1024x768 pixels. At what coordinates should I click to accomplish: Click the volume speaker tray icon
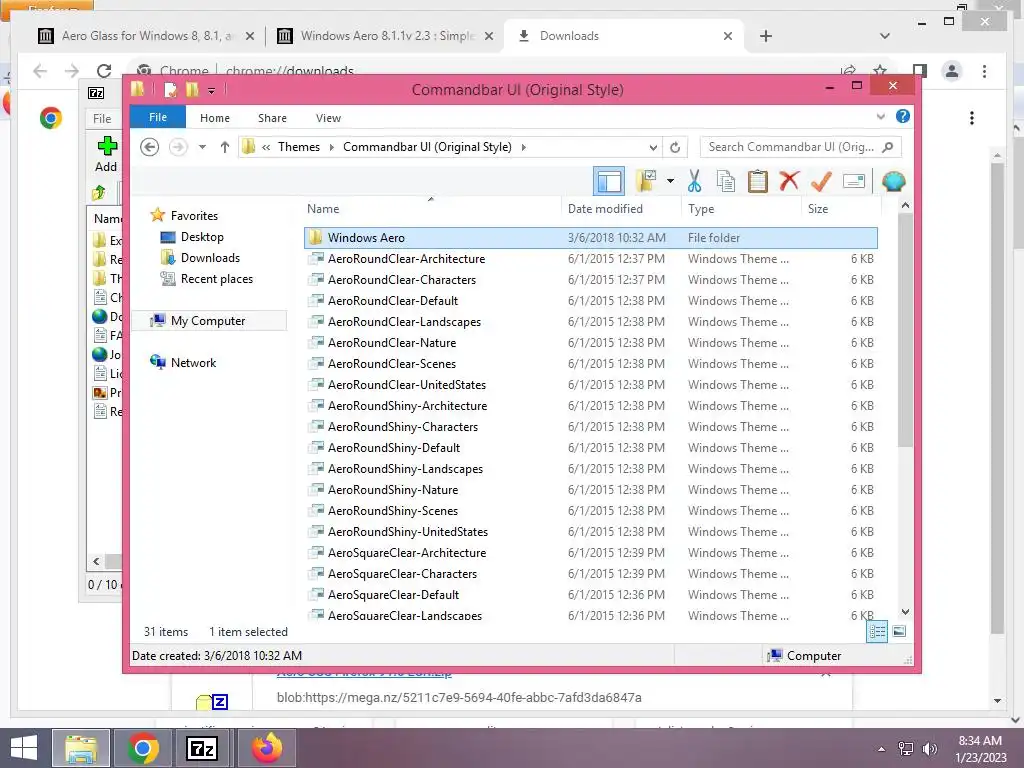click(930, 749)
